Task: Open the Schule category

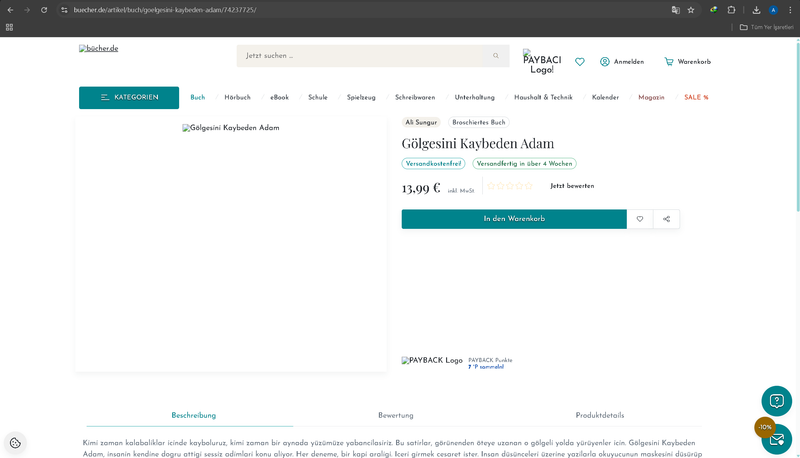Action: (x=317, y=97)
